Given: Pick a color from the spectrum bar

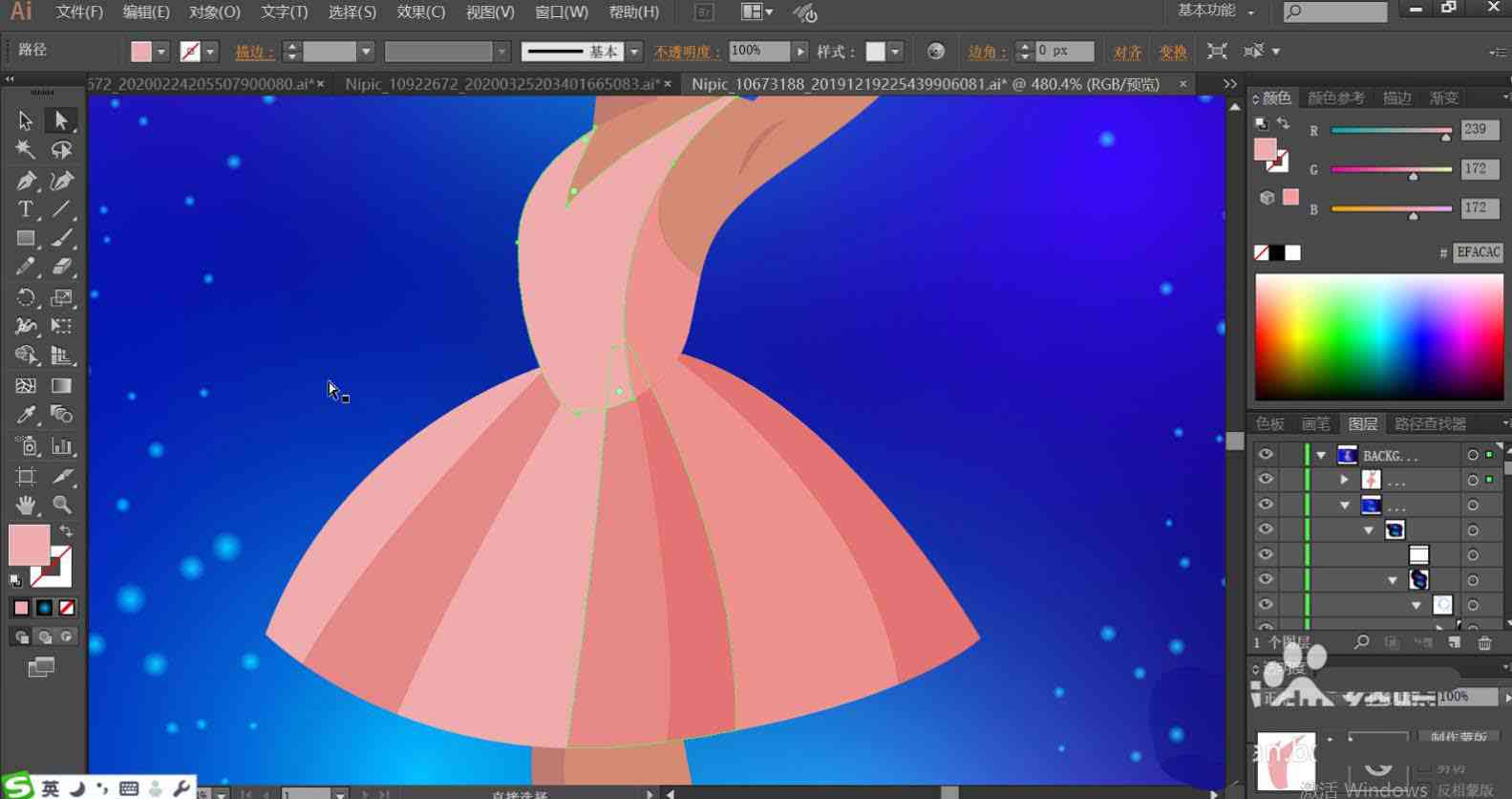Looking at the screenshot, I should coord(1378,336).
